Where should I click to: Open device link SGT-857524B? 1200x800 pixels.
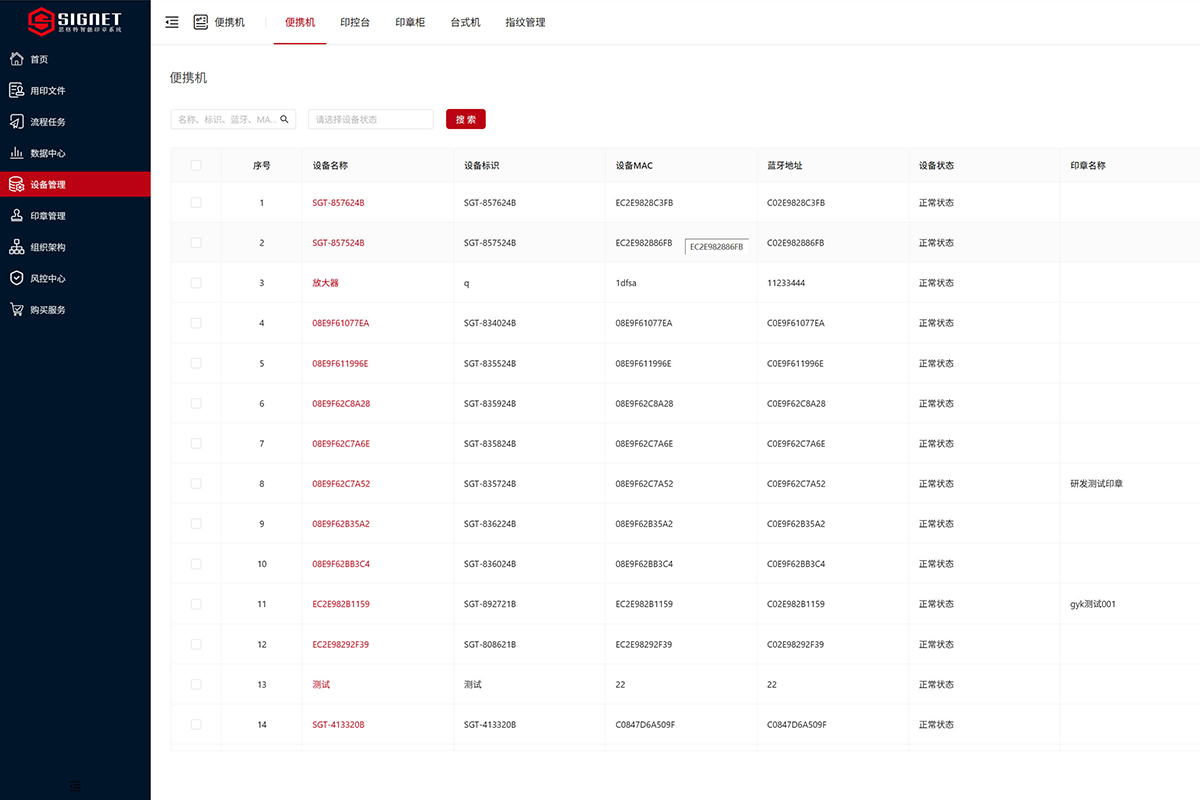click(x=338, y=242)
